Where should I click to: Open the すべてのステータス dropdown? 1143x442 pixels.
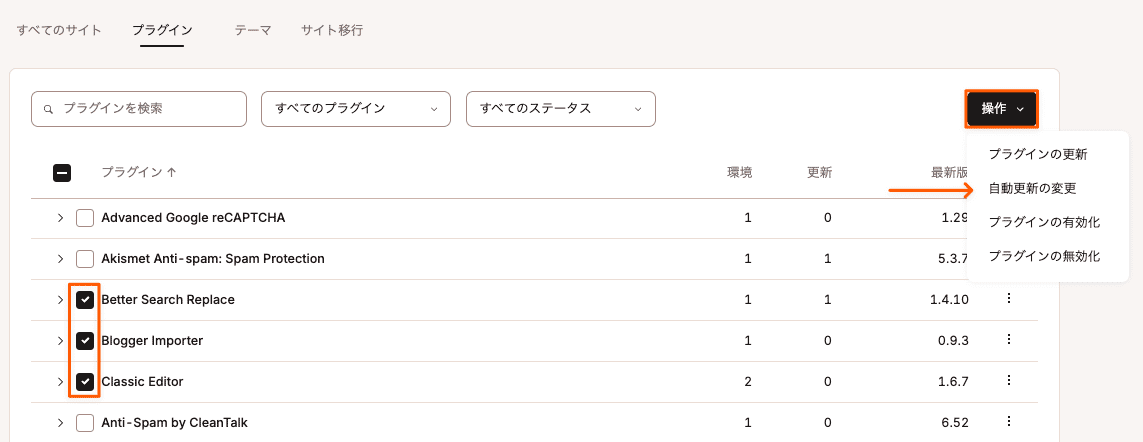point(561,109)
